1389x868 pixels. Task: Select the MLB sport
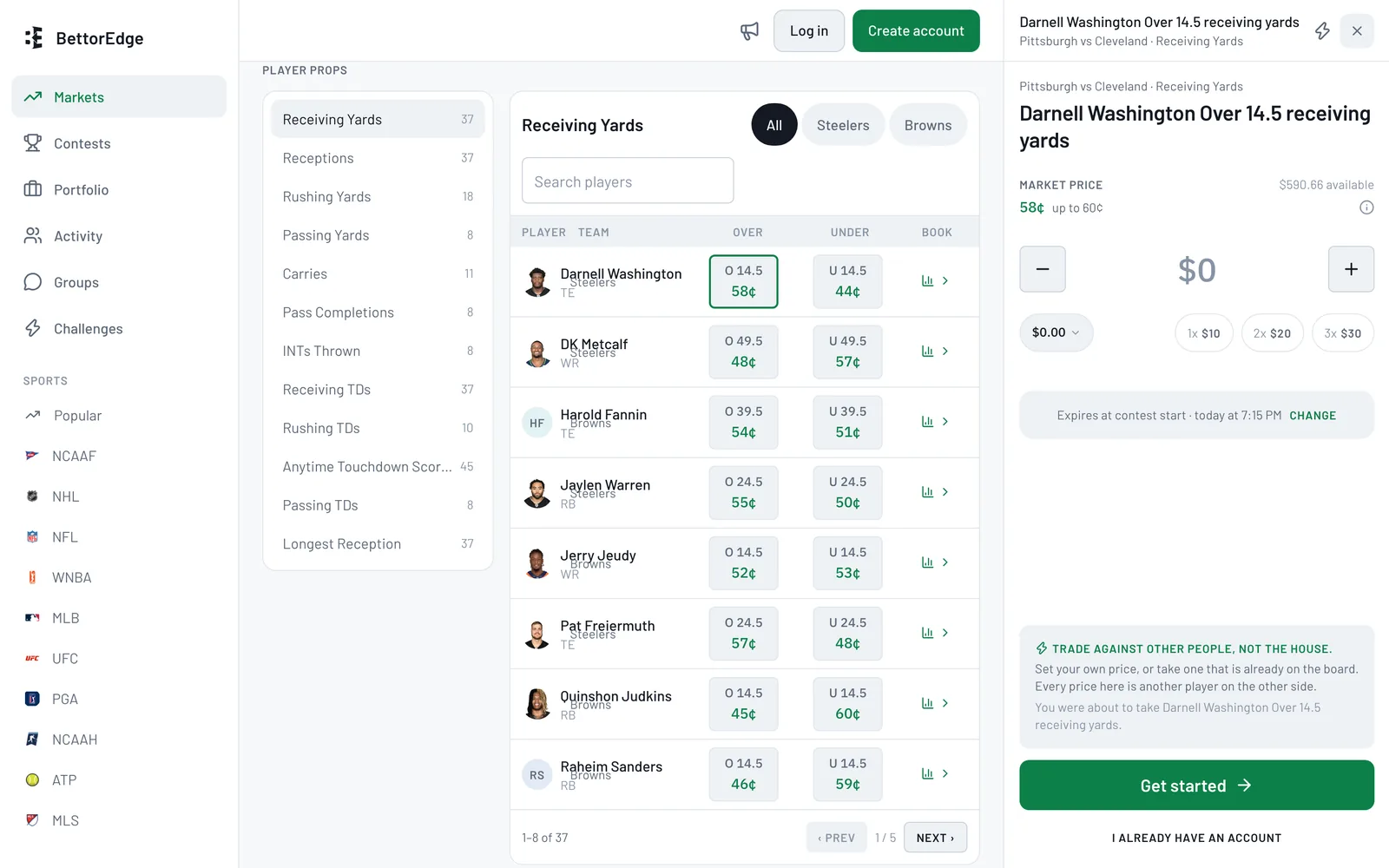pyautogui.click(x=119, y=618)
